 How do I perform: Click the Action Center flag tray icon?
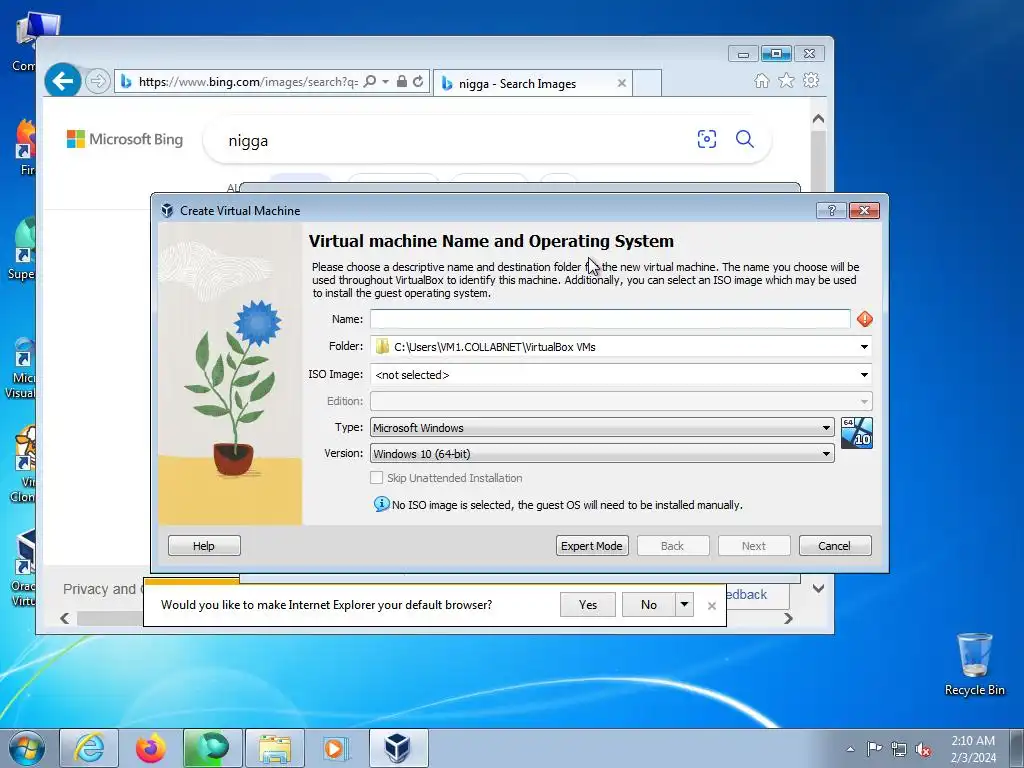coord(874,749)
